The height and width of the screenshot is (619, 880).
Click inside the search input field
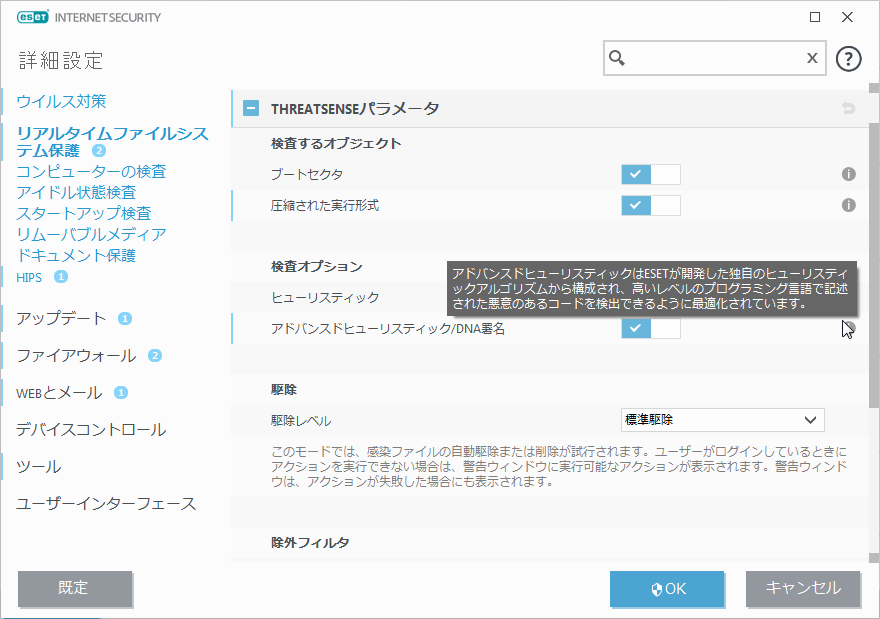(x=714, y=58)
